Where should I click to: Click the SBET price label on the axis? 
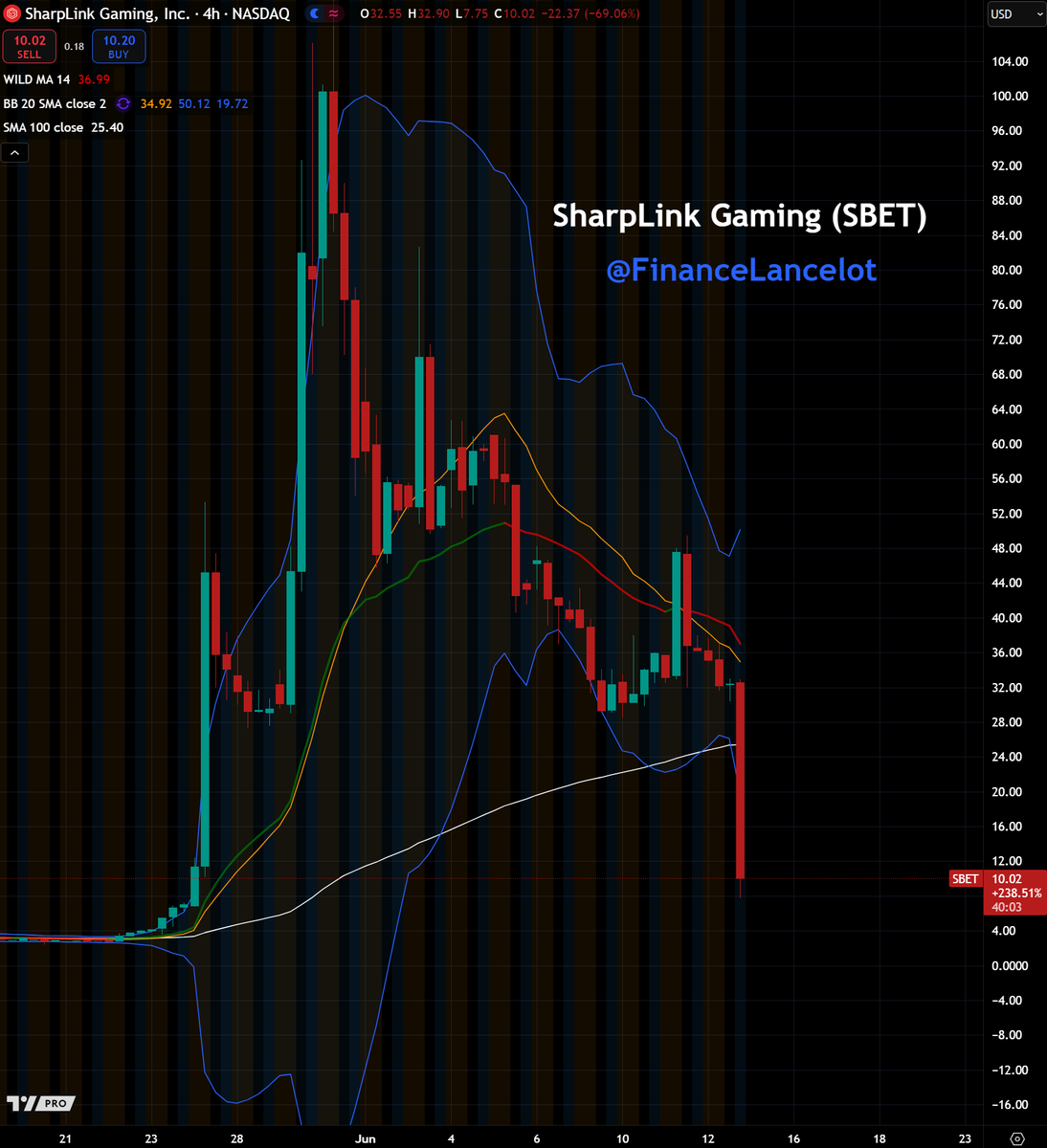(x=965, y=878)
